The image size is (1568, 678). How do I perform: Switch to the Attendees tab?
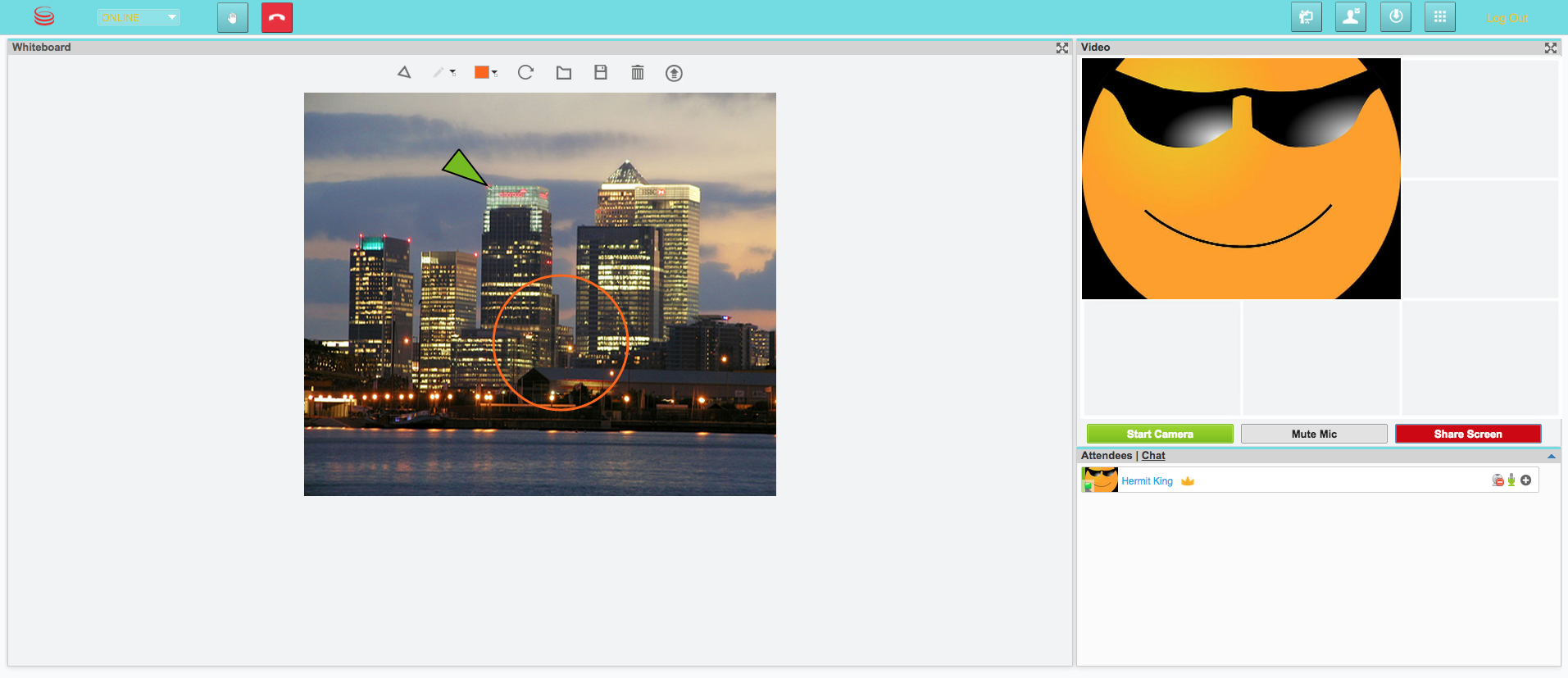pyautogui.click(x=1106, y=456)
